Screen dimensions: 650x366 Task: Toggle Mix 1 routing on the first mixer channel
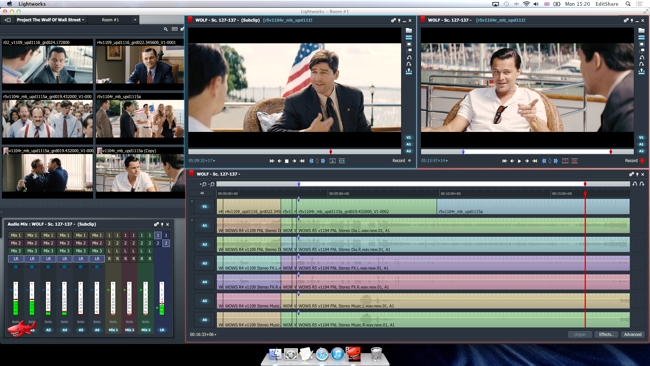tap(16, 235)
